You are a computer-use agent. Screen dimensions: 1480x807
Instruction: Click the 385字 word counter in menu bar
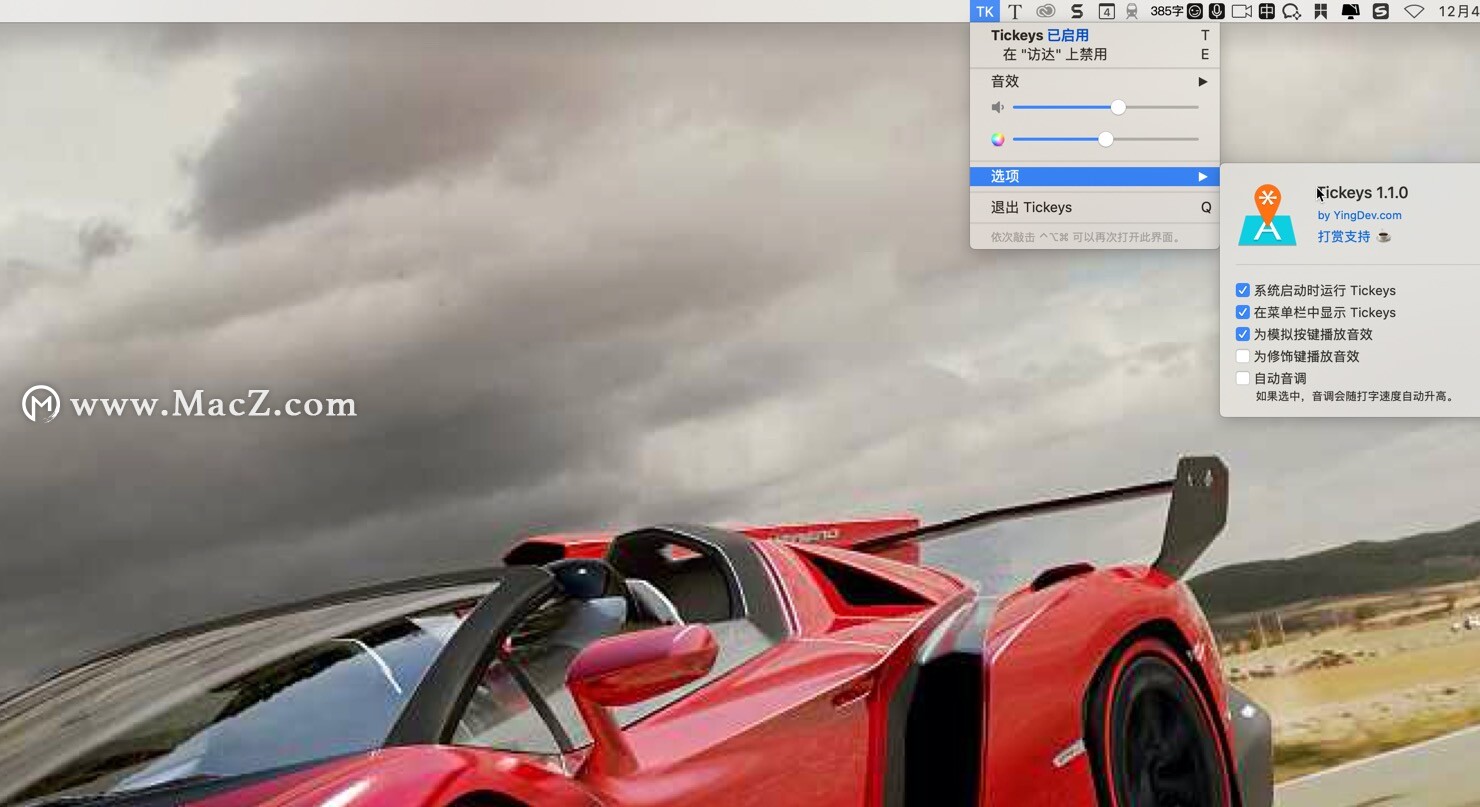click(x=1166, y=11)
